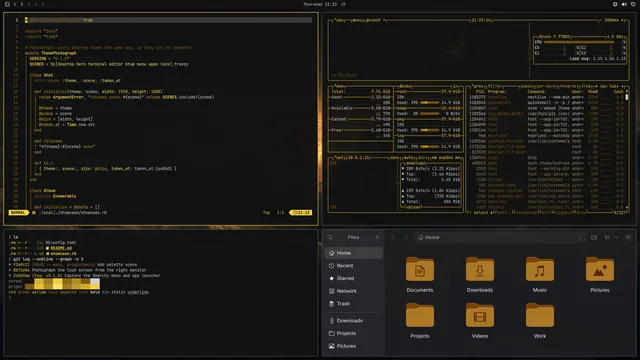Click the NORMAL mode indicator in editor
This screenshot has height=360, width=640.
[18, 213]
